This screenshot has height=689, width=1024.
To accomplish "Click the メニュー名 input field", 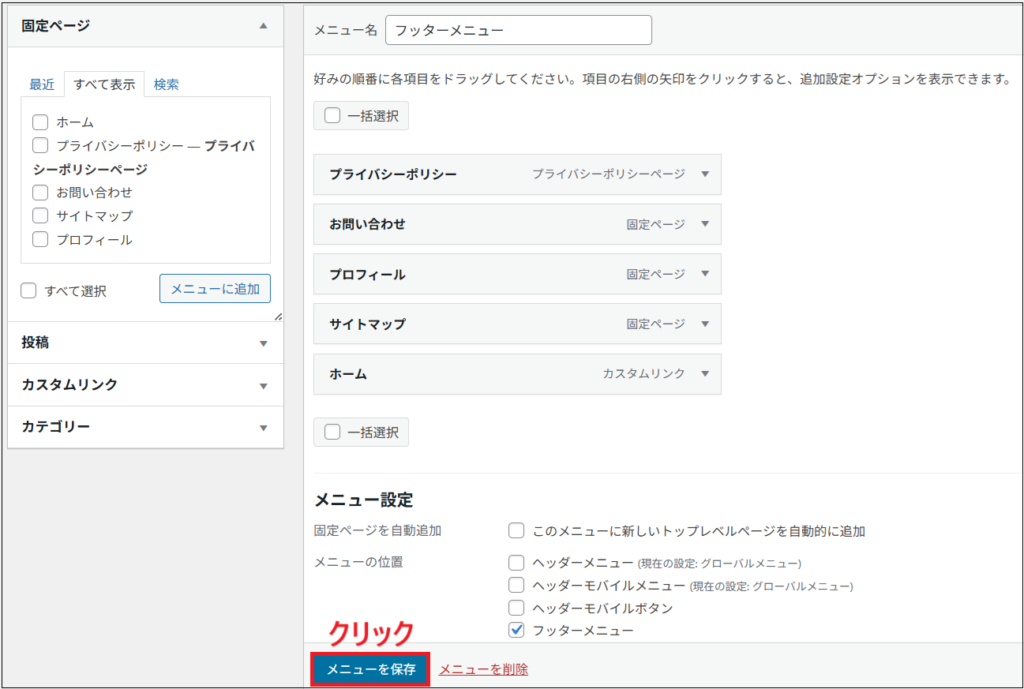I will pyautogui.click(x=518, y=30).
